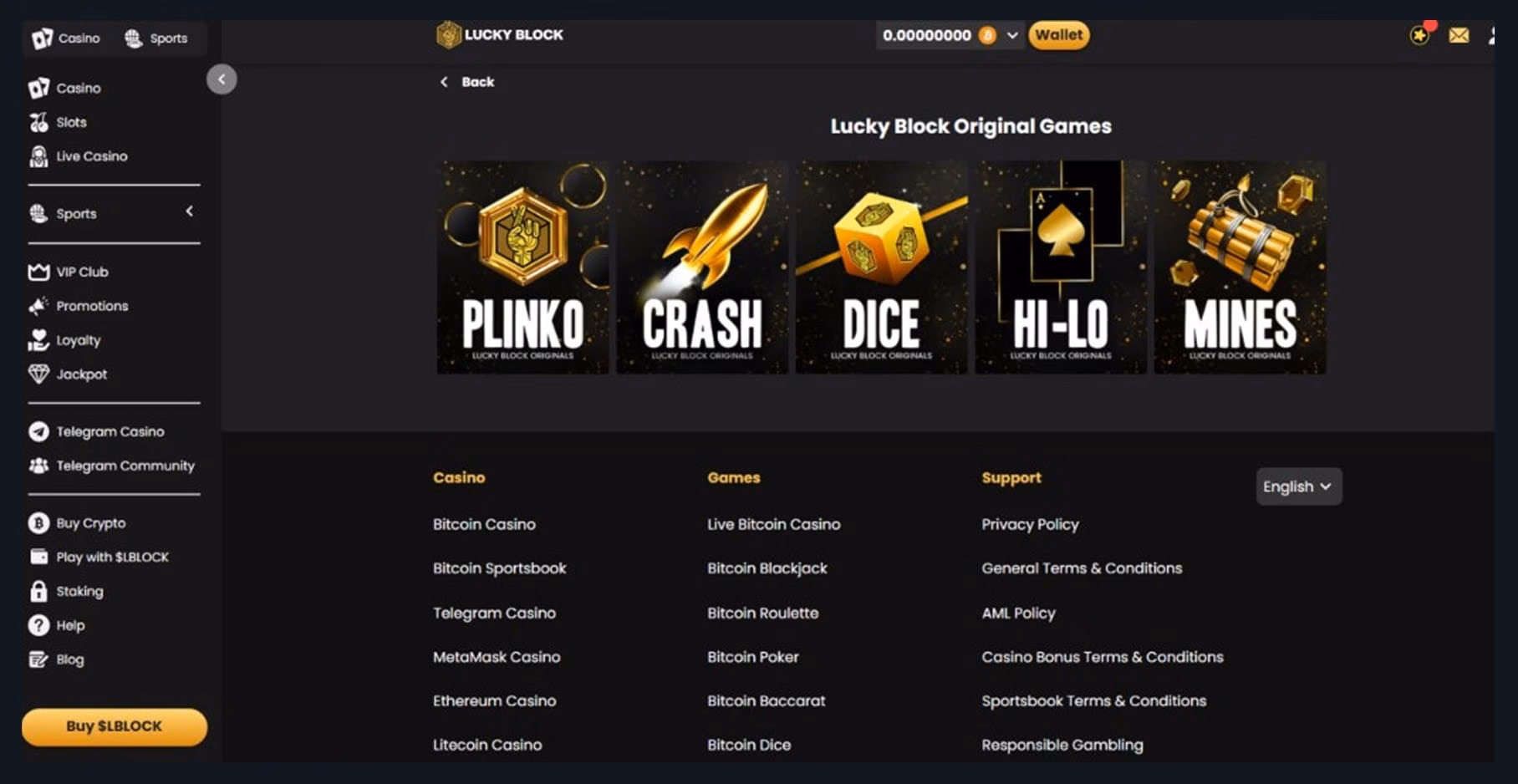
Task: Click the Telegram Casino icon
Action: pos(38,431)
